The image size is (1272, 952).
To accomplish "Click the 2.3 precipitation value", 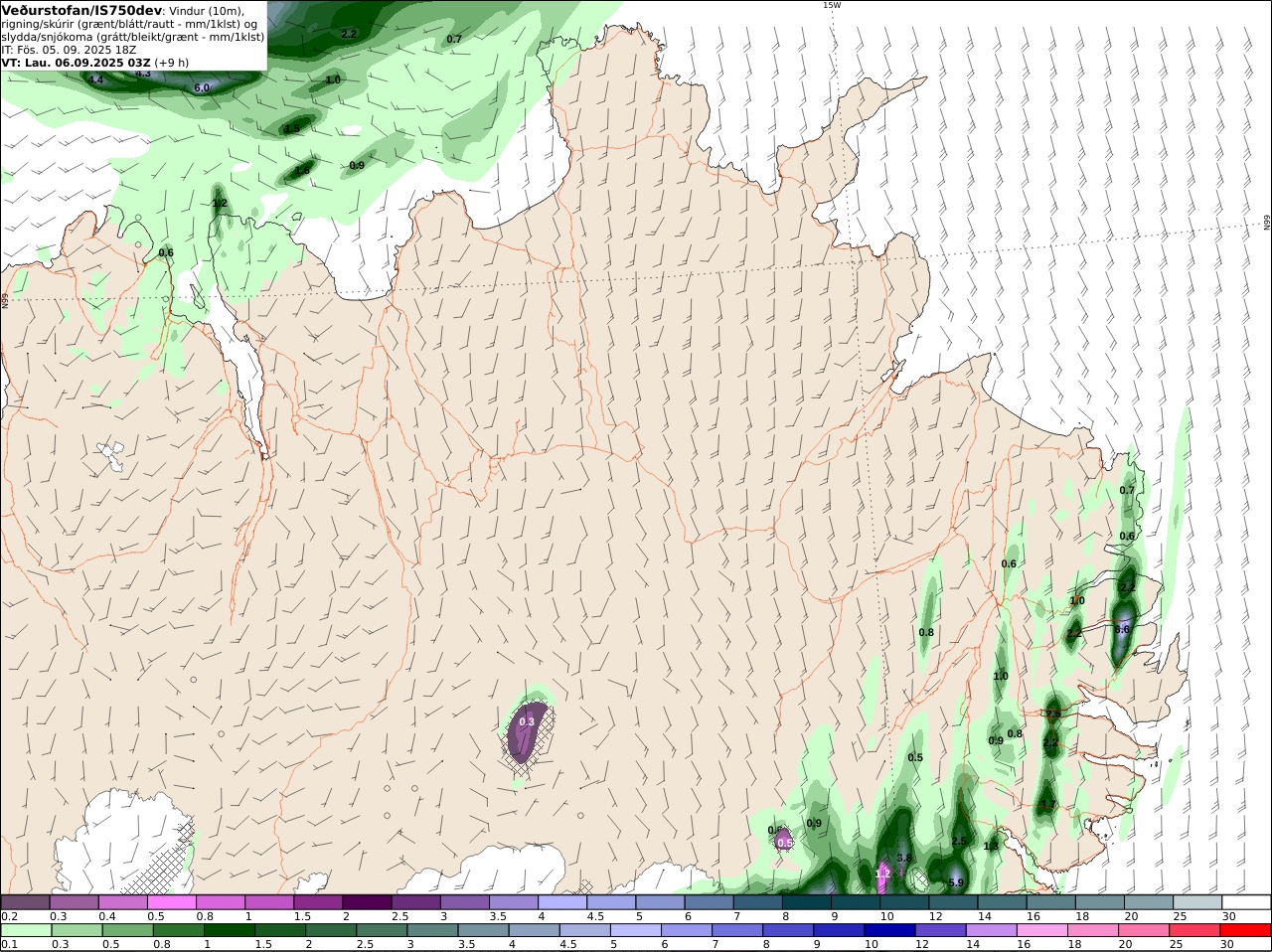I will [1053, 714].
